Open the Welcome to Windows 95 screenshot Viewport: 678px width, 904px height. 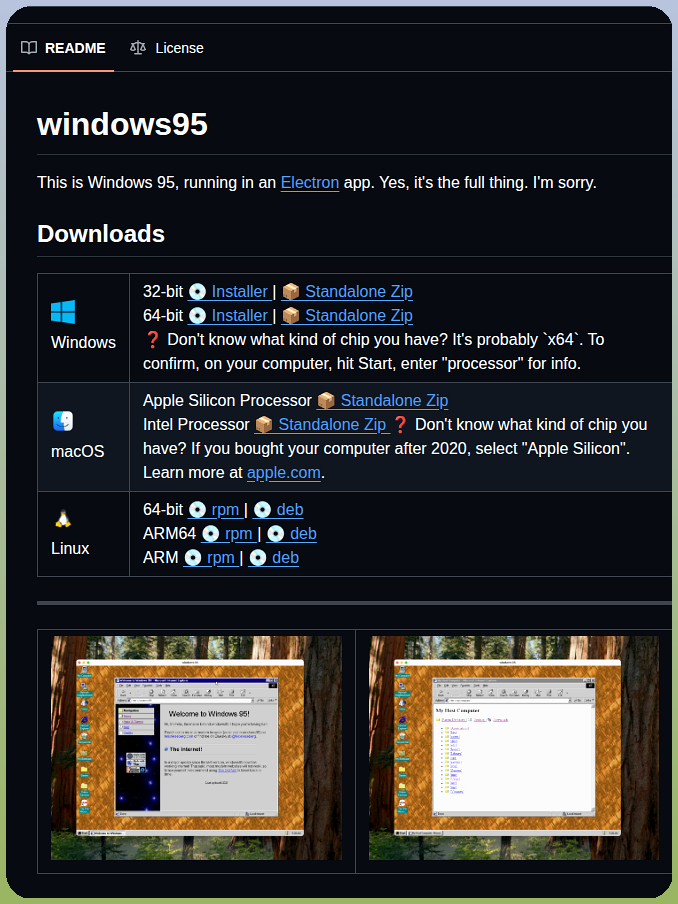click(x=197, y=748)
